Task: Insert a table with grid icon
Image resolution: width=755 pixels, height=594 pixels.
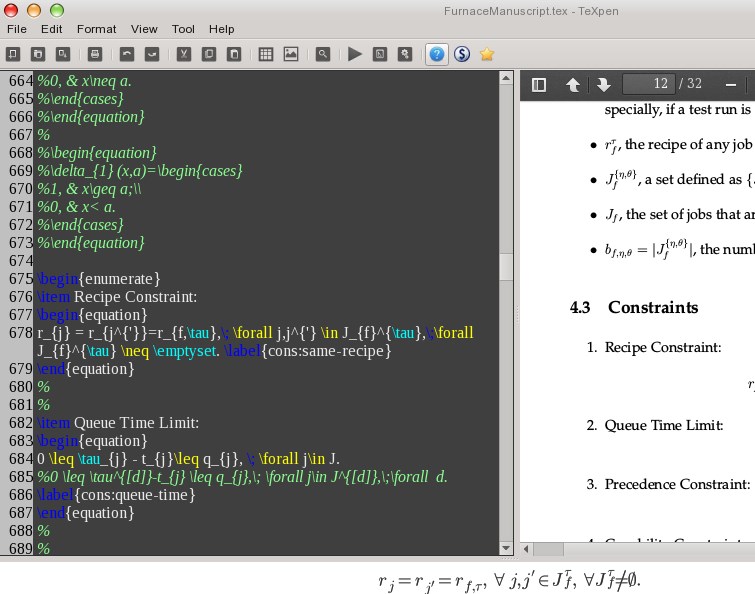Action: tap(265, 54)
